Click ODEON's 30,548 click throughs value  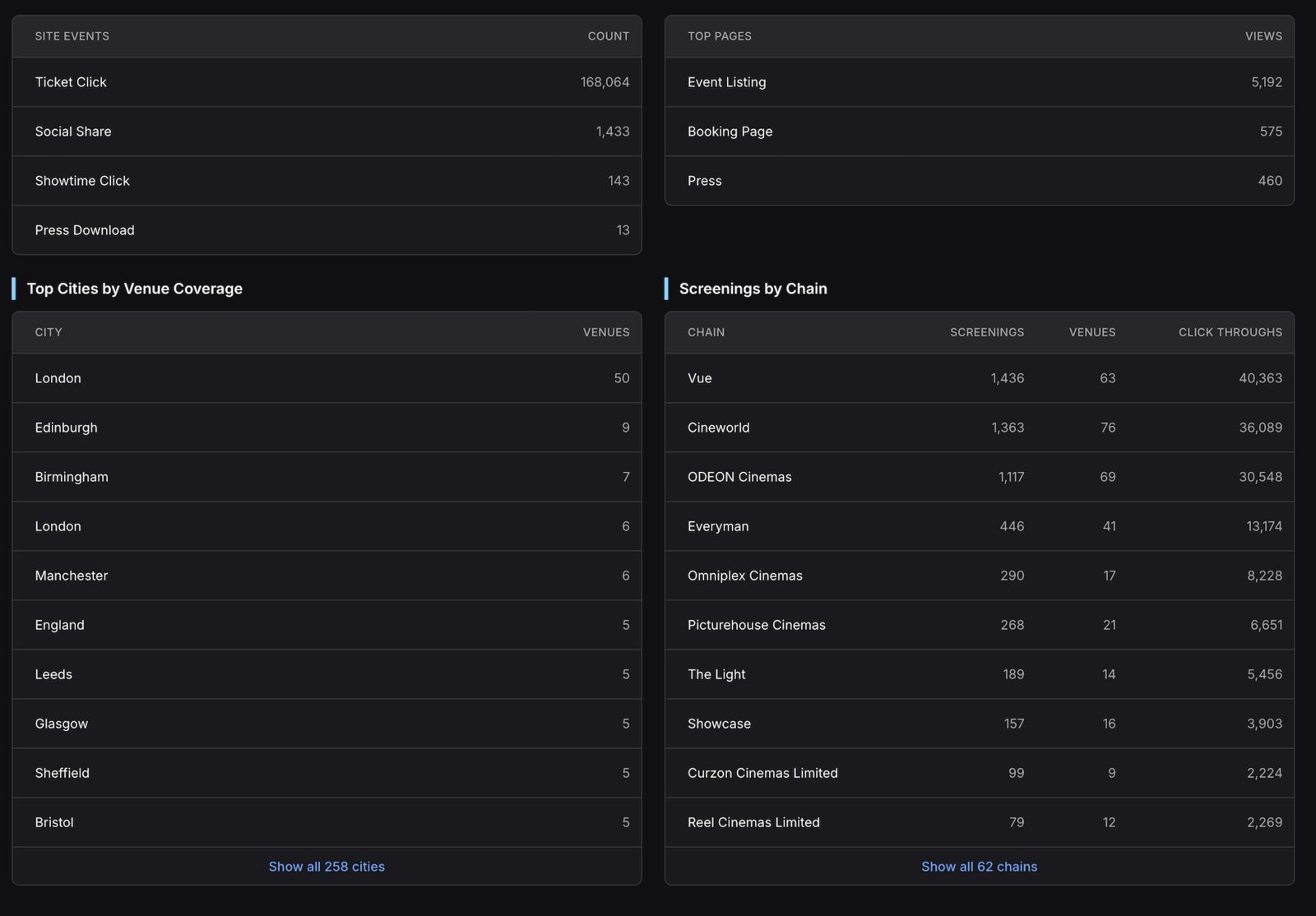(1260, 477)
